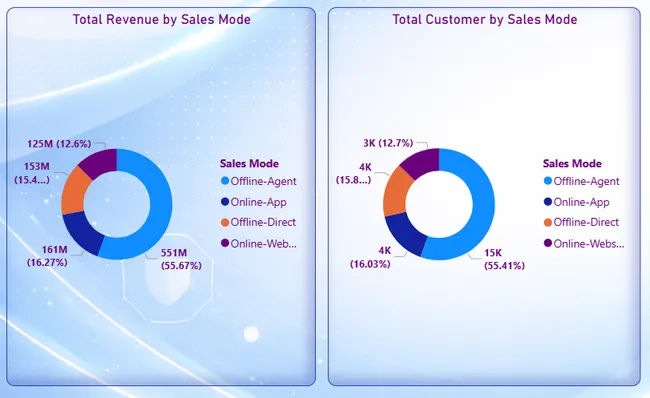Click the Total Revenue by Sales Mode title

tap(162, 19)
